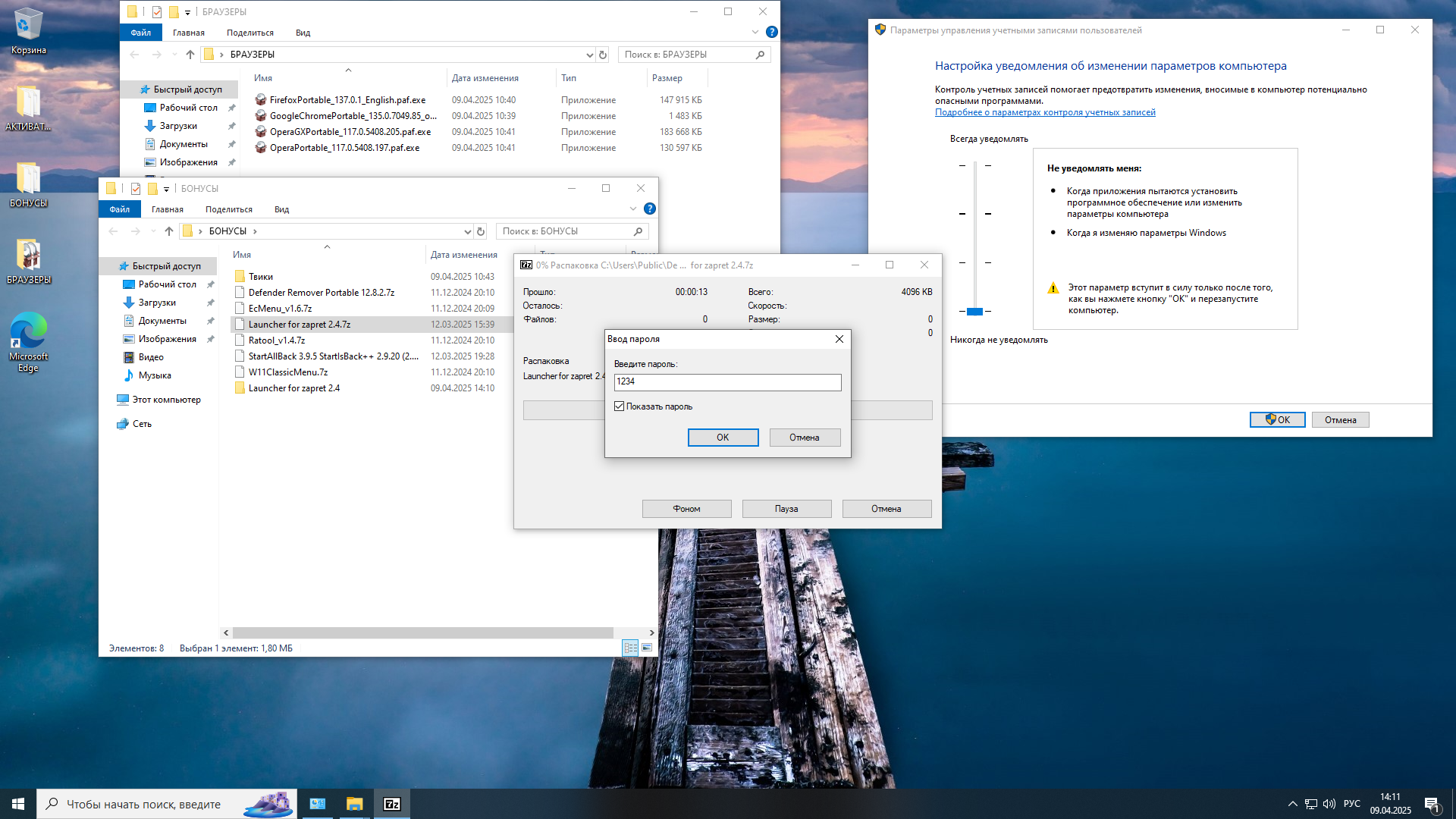Click the 7-Zip icon in taskbar

coord(392,804)
